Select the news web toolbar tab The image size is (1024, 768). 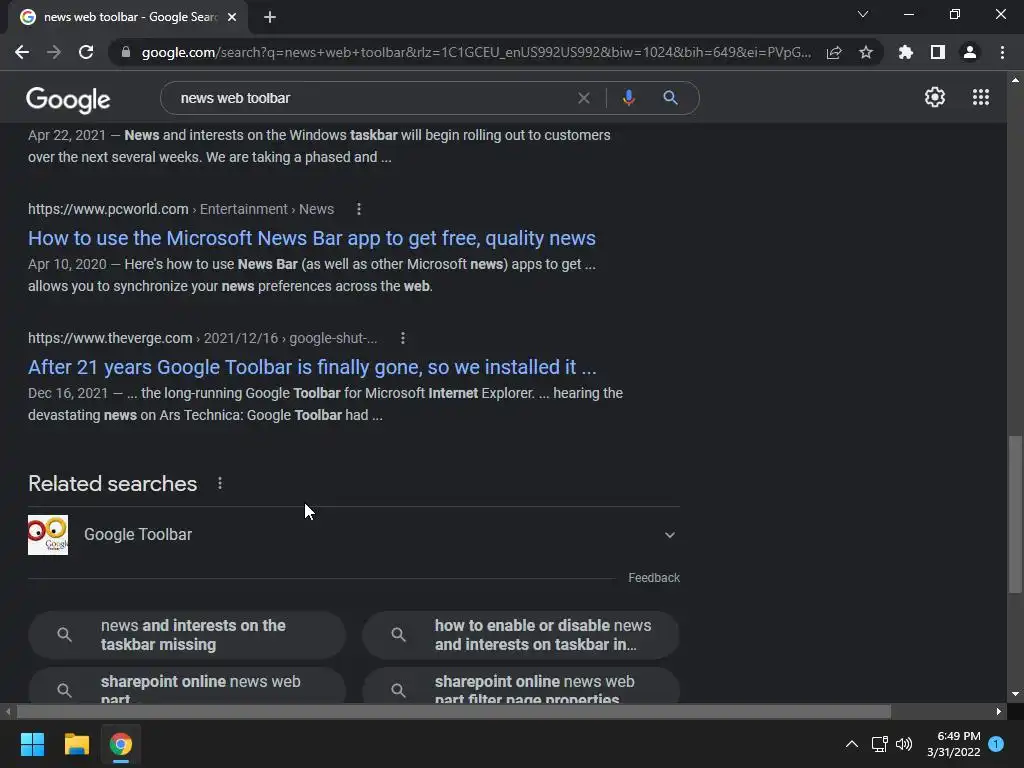click(127, 18)
